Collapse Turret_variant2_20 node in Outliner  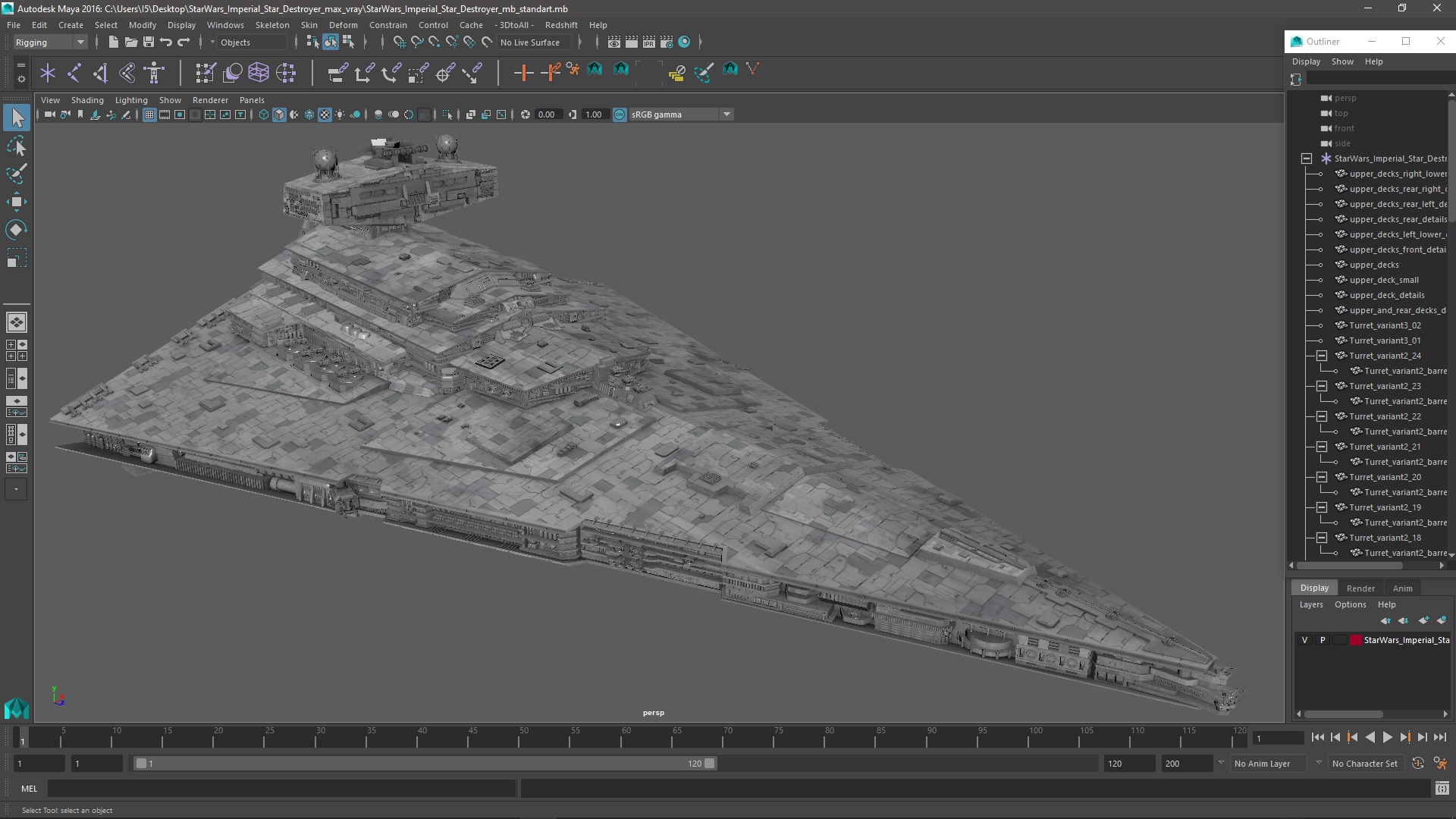pos(1322,477)
